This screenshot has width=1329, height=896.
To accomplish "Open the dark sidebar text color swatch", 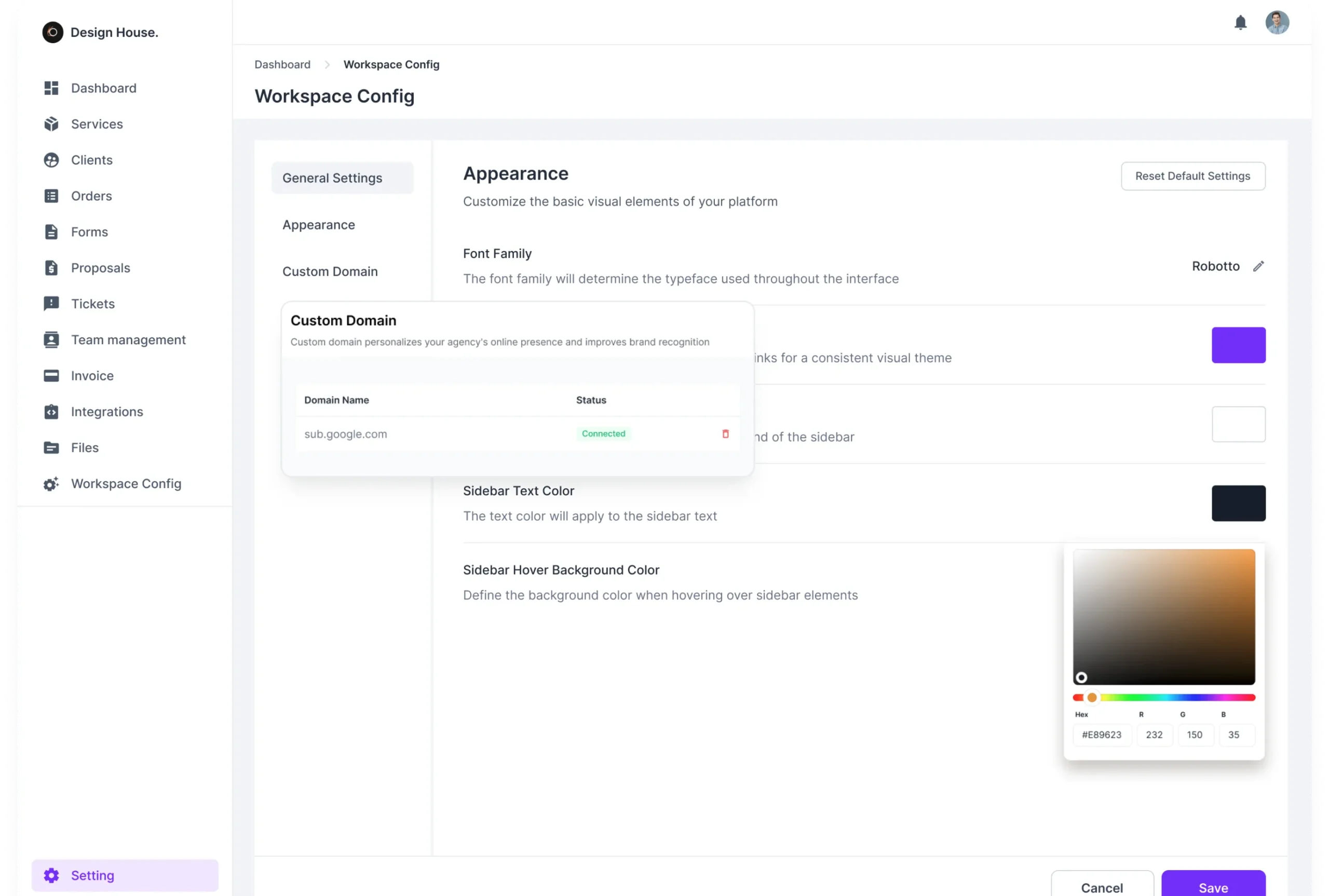I will [1238, 503].
